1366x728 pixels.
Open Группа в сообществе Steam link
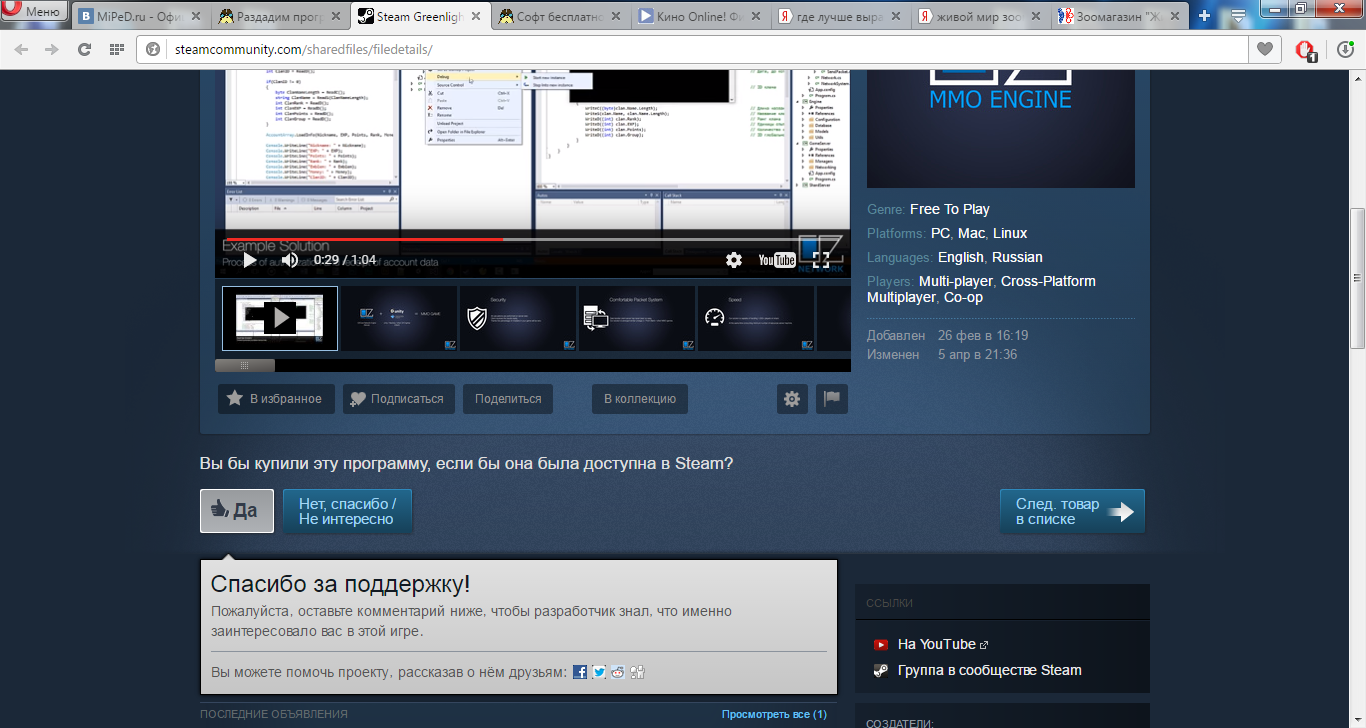pyautogui.click(x=990, y=670)
